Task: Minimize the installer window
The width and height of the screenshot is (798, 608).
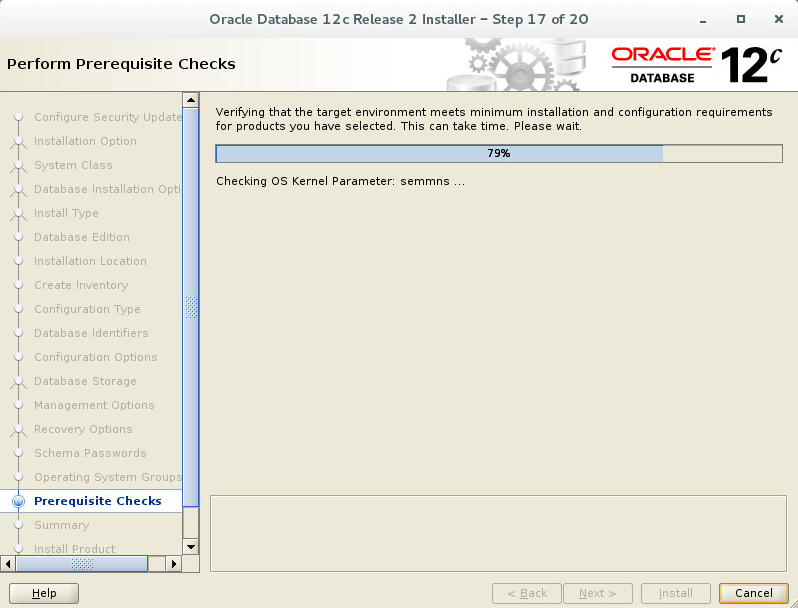Action: [703, 20]
